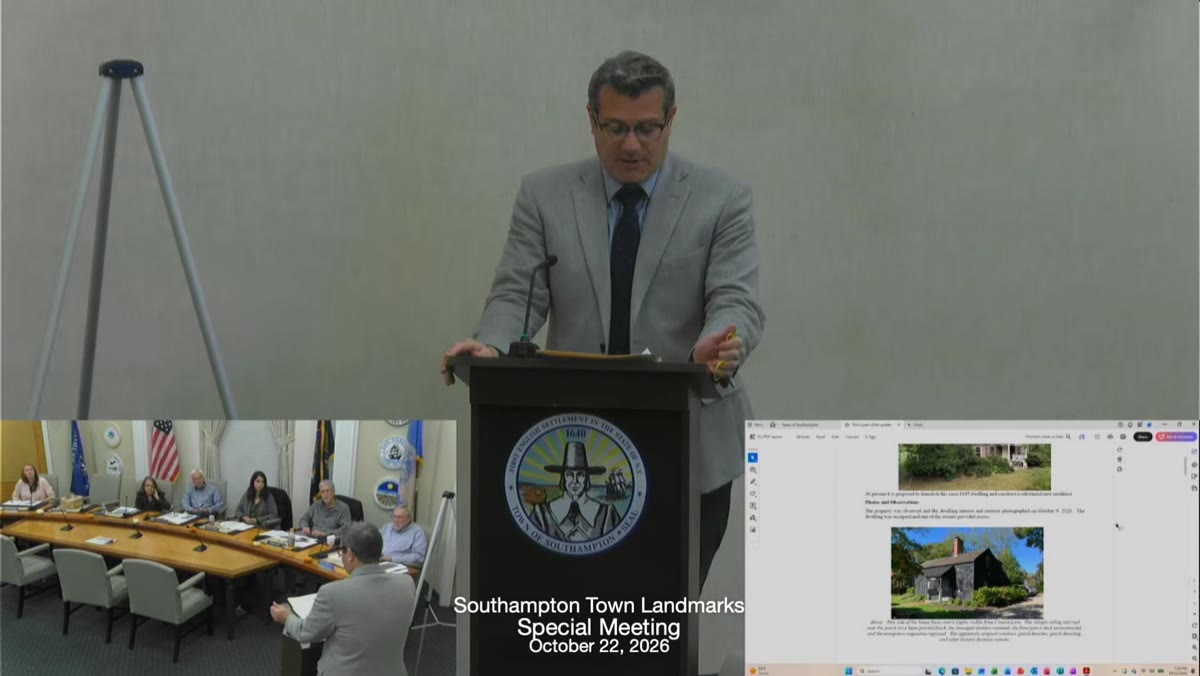Select the second open PDF document tab

872,425
